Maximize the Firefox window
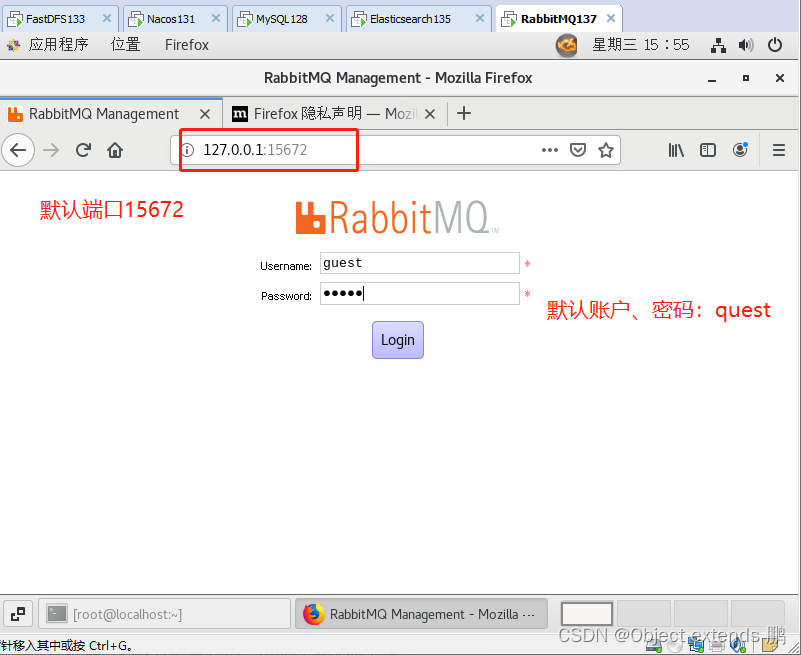Screen dimensions: 801x655 click(x=746, y=78)
